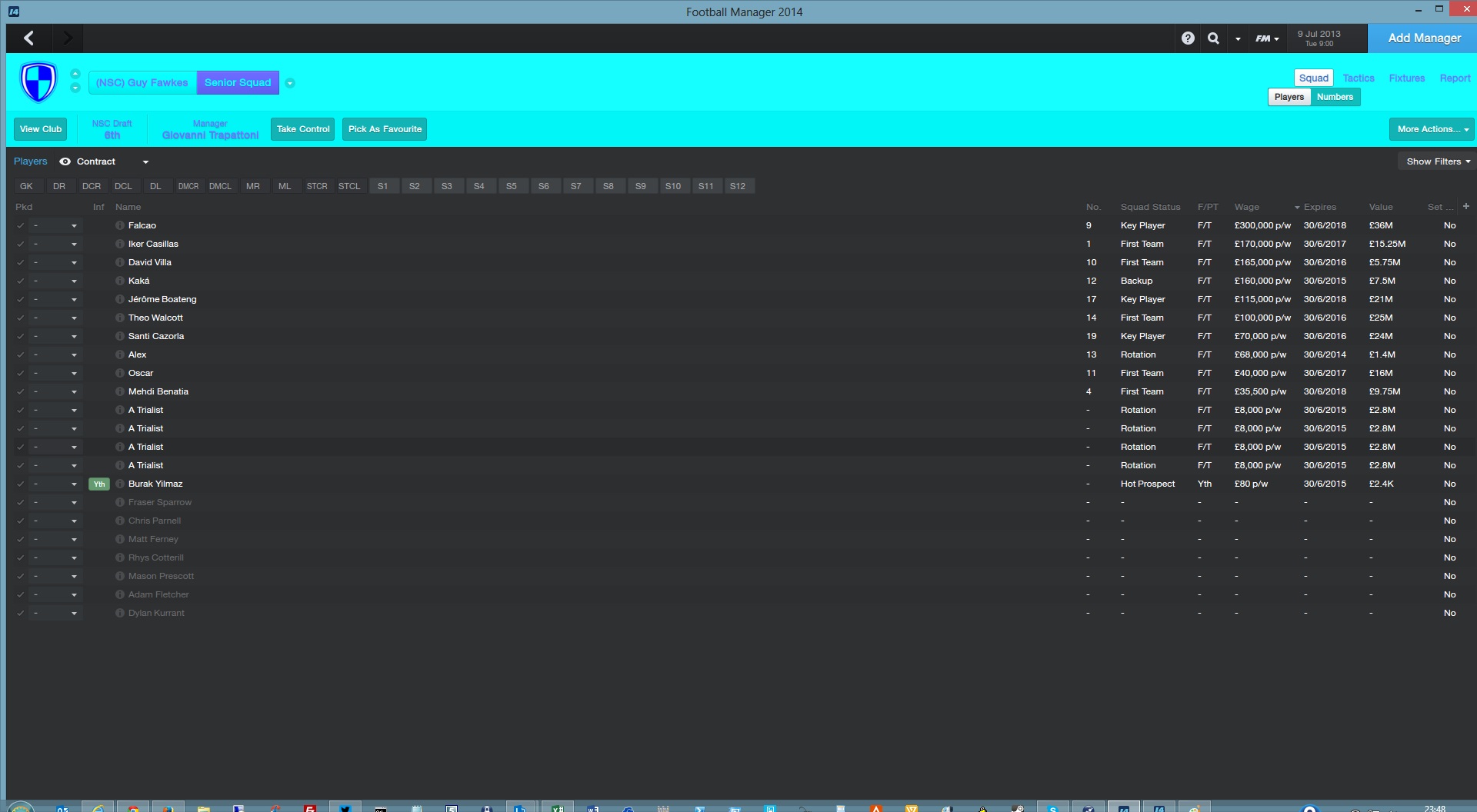Click the Windows Start button

(x=21, y=807)
